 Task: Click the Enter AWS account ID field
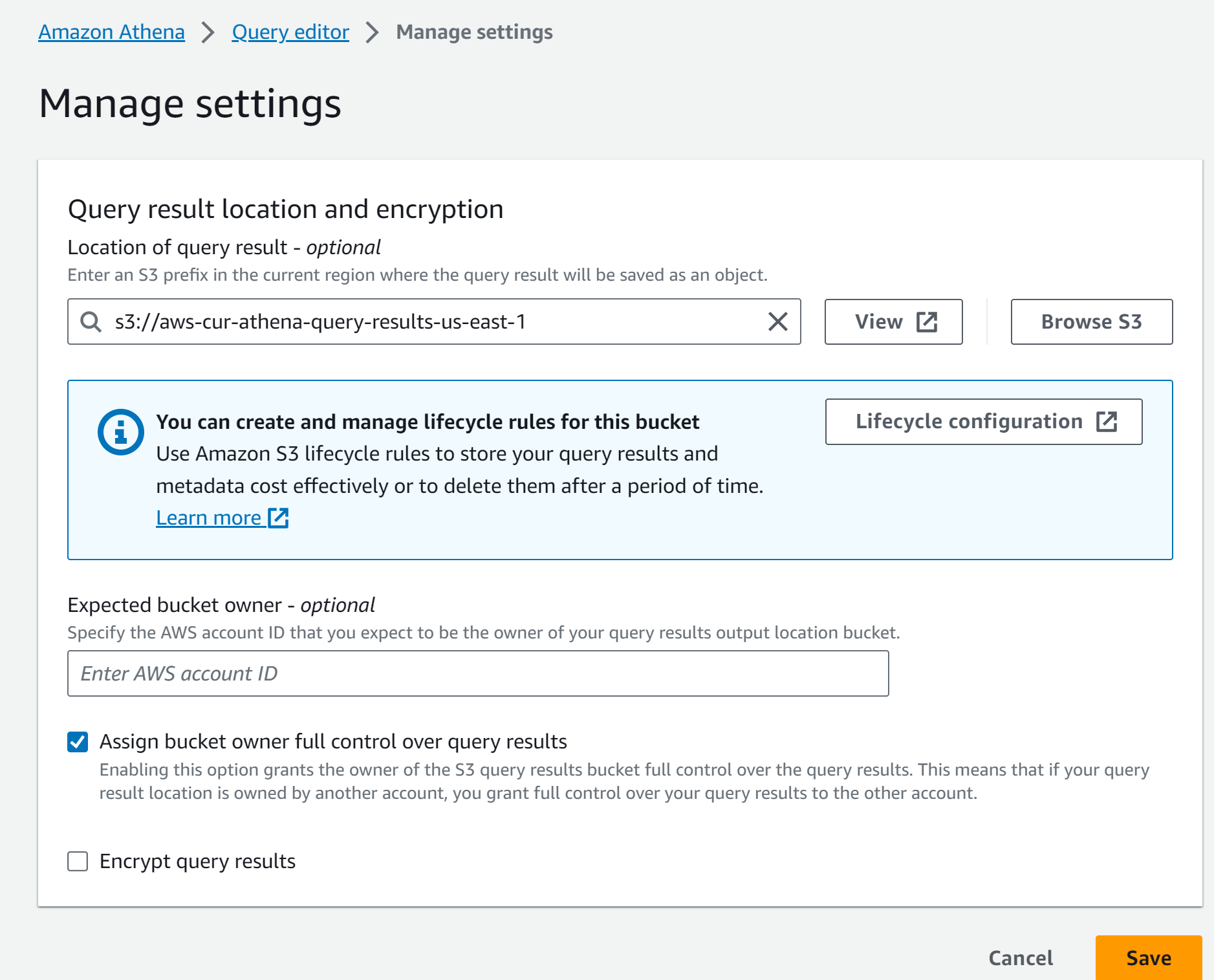click(x=478, y=673)
